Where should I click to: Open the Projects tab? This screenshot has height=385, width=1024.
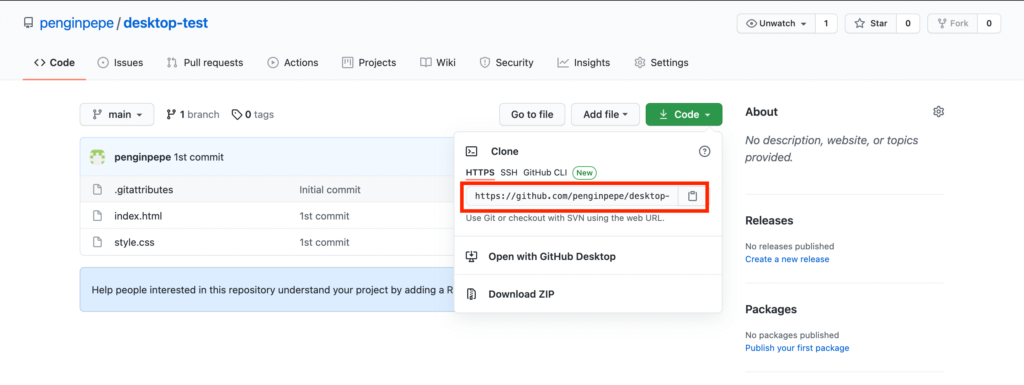369,63
